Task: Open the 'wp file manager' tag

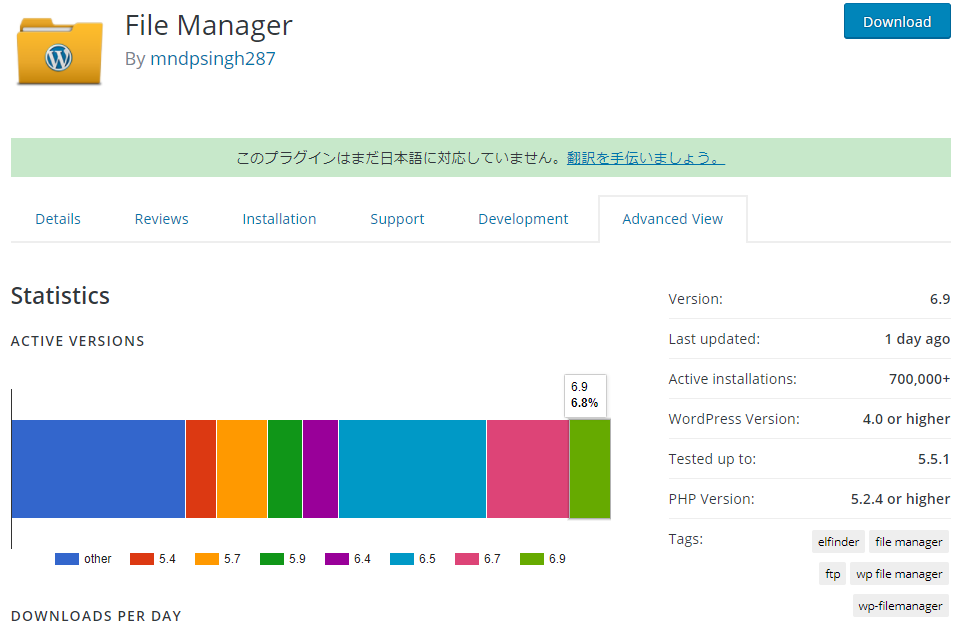Action: coord(899,574)
